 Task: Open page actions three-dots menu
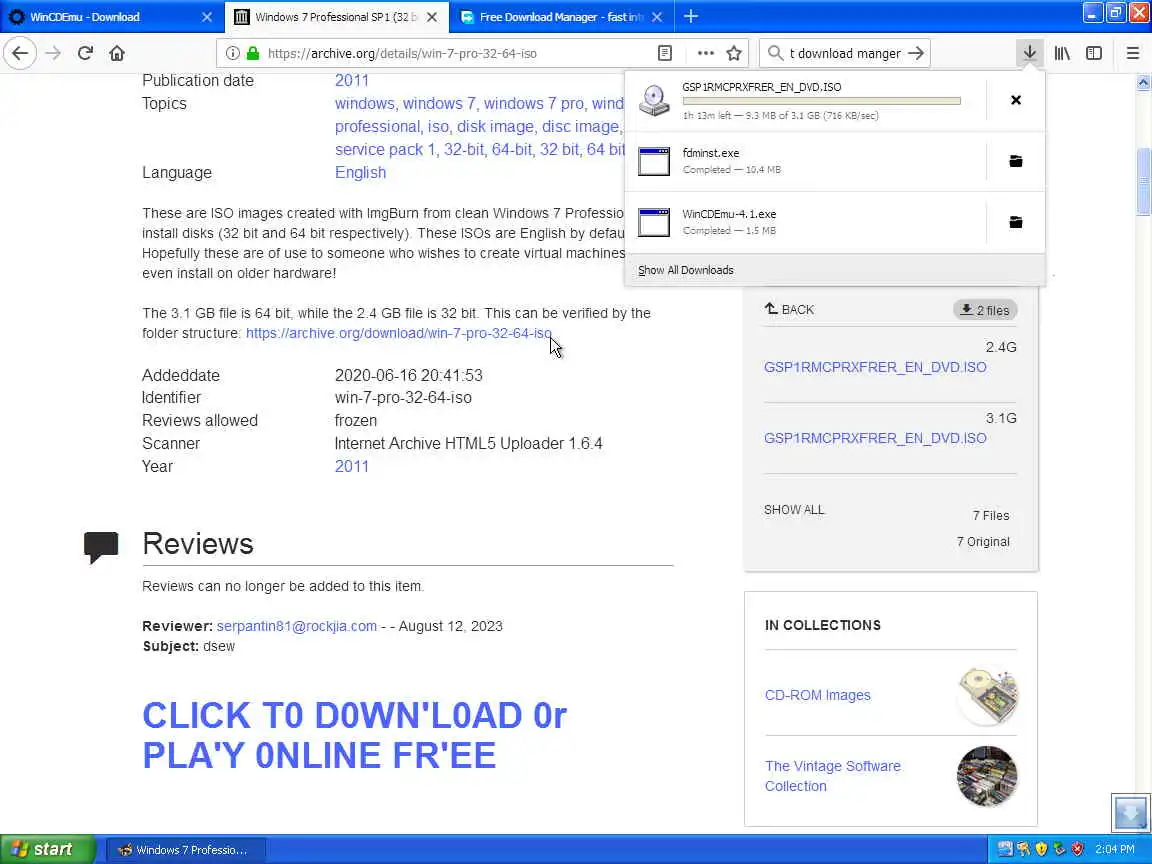pos(705,53)
